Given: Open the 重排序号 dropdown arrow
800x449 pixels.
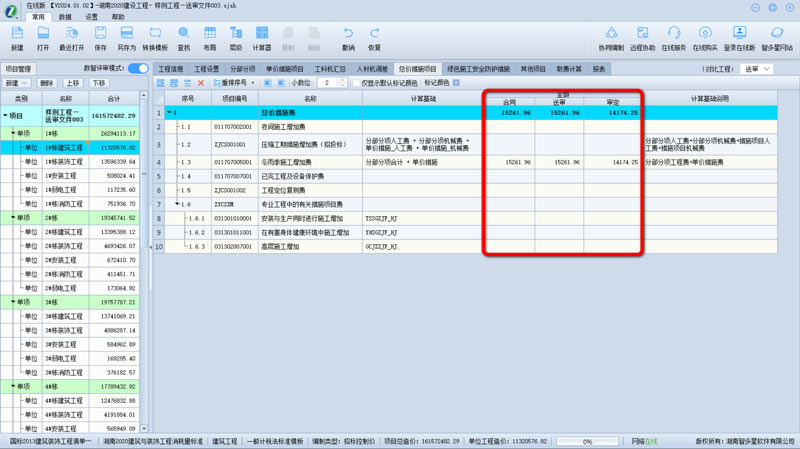Looking at the screenshot, I should tap(253, 83).
